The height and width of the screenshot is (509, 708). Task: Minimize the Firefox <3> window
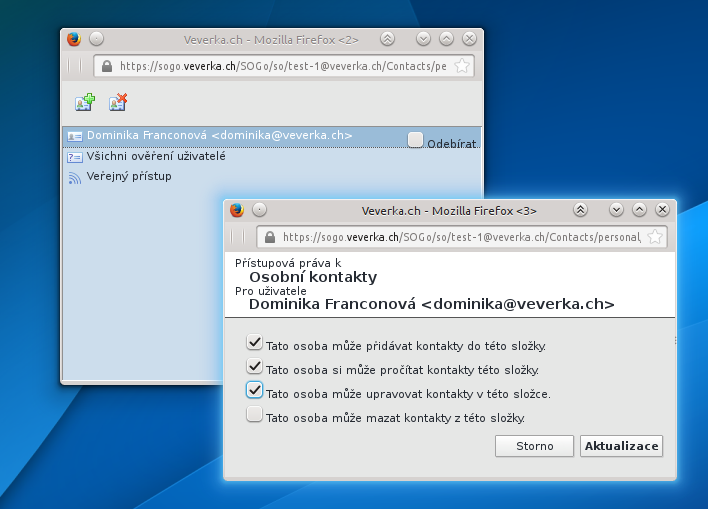[616, 210]
